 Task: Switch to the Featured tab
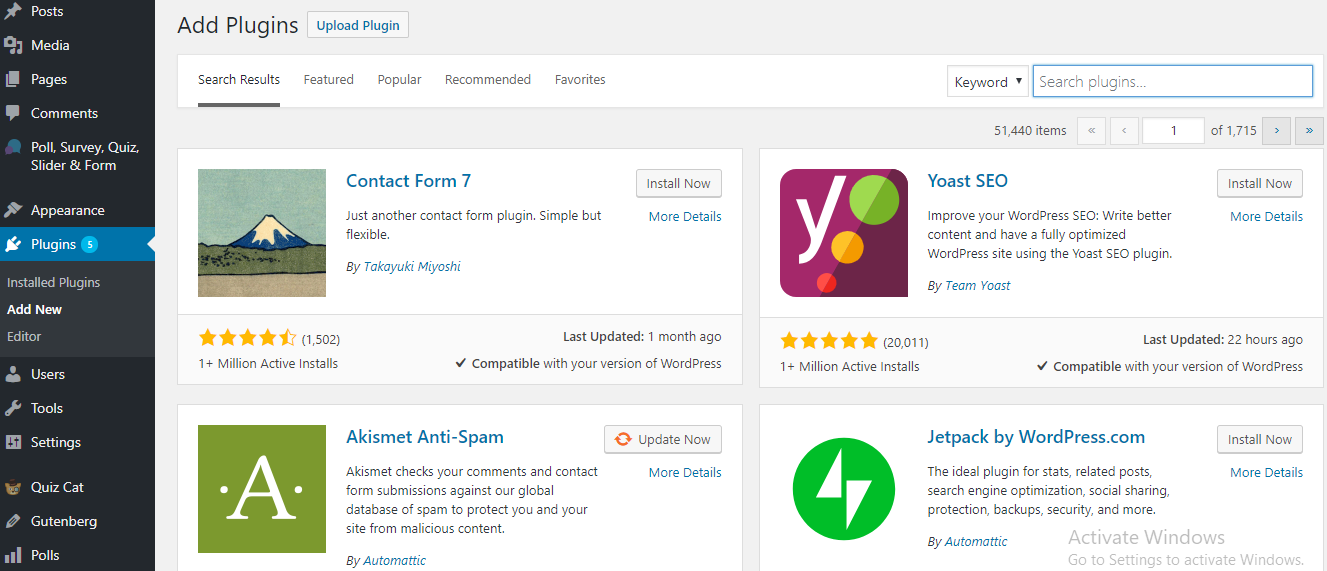pos(329,80)
